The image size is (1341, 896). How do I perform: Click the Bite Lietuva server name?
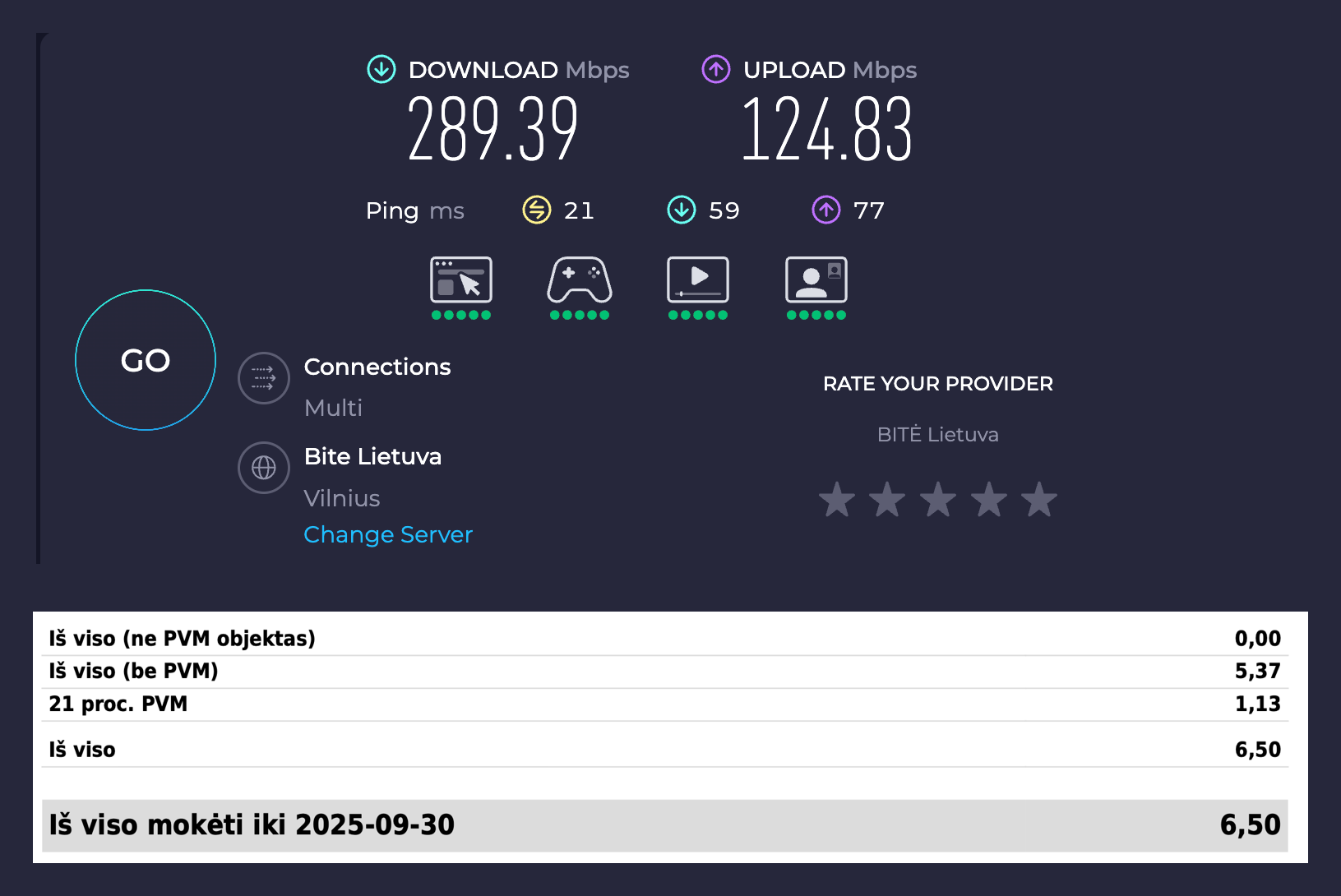click(372, 456)
